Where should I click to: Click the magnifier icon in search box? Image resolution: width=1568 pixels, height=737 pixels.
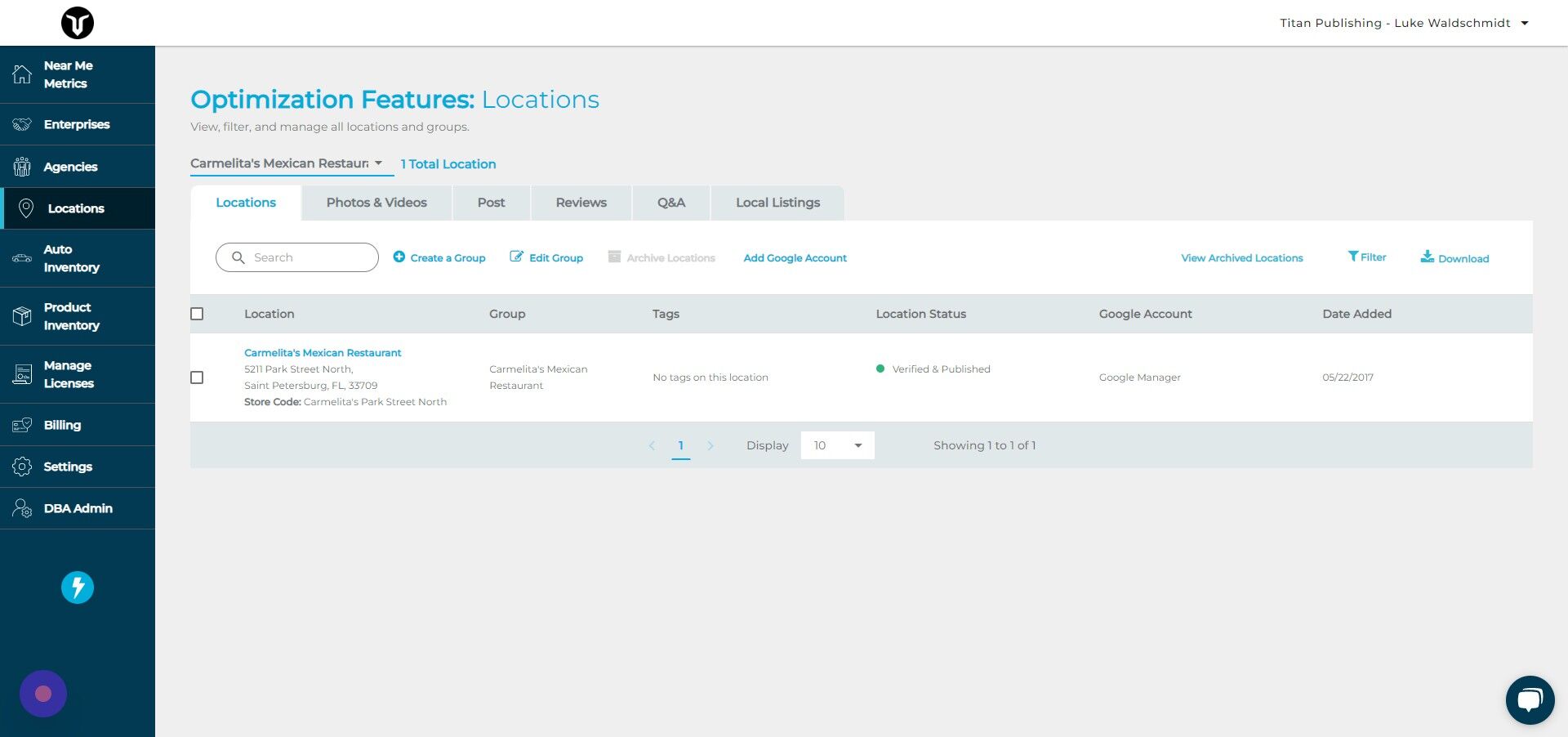tap(238, 257)
